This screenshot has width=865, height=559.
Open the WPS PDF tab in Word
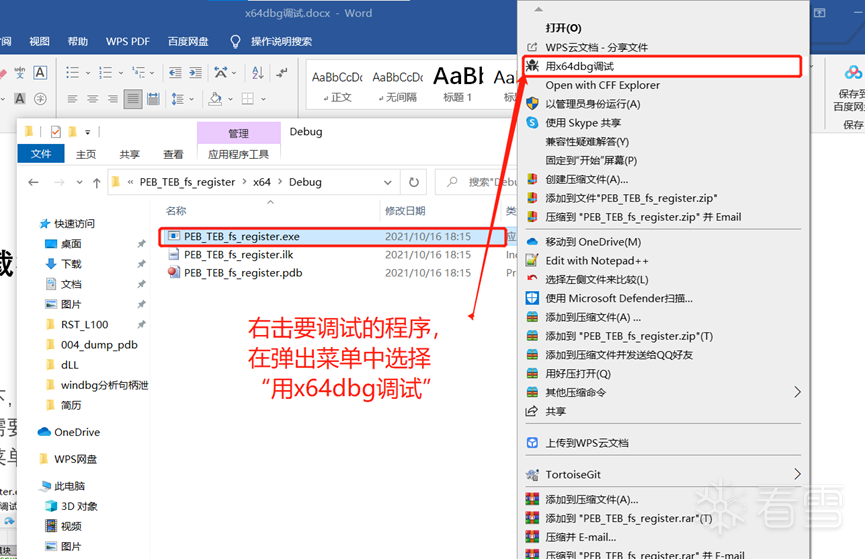click(127, 41)
